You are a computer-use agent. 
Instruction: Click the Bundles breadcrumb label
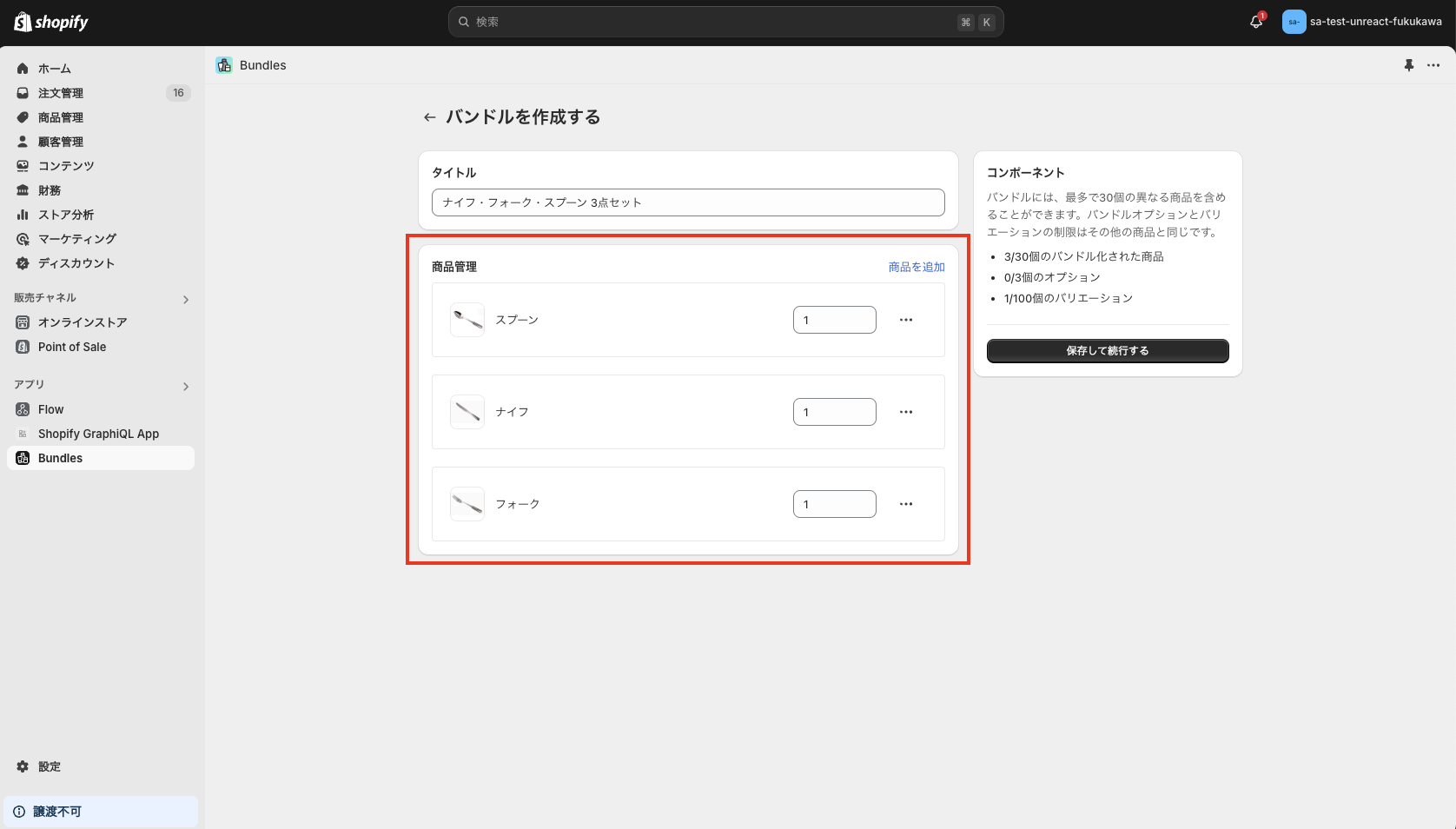point(261,65)
